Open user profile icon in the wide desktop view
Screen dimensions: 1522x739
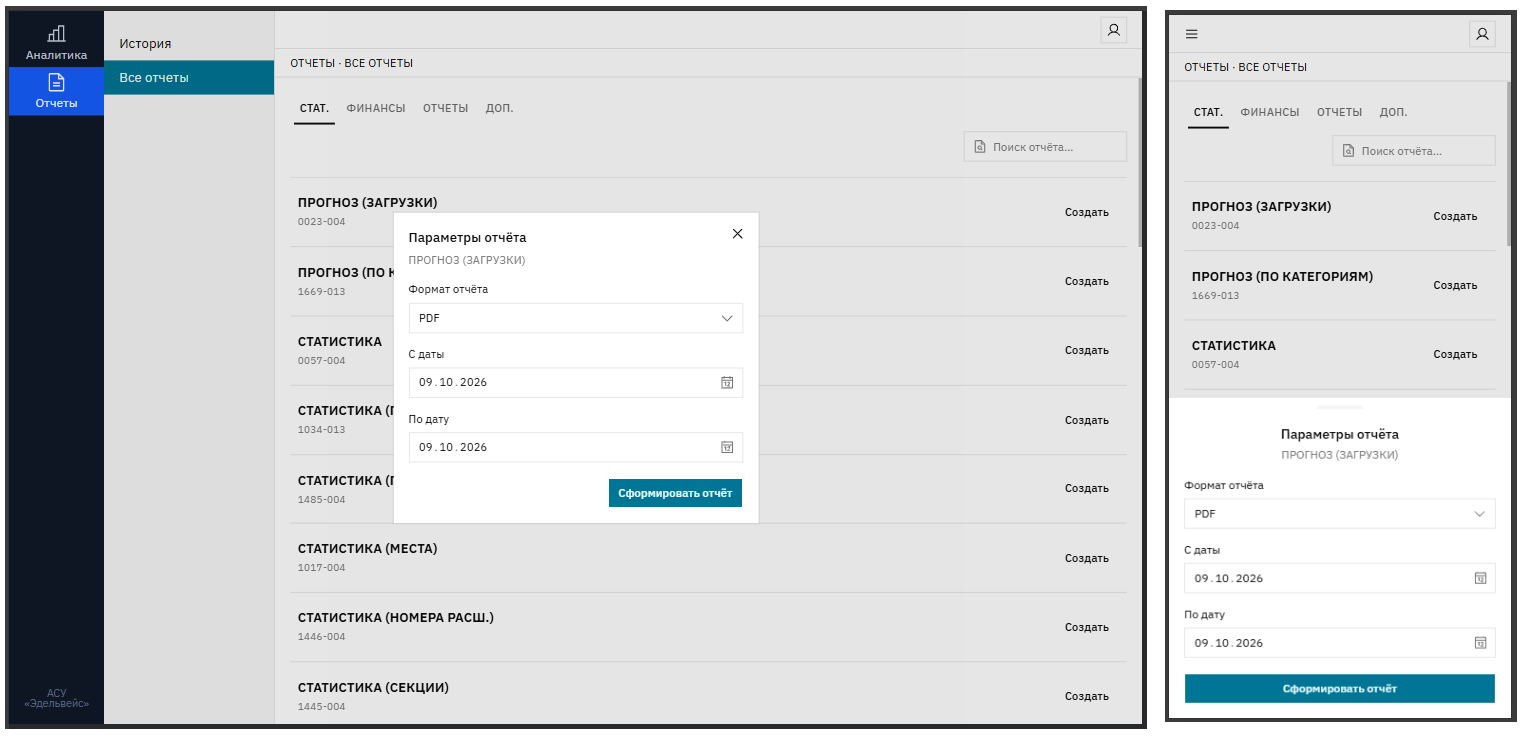point(1113,30)
